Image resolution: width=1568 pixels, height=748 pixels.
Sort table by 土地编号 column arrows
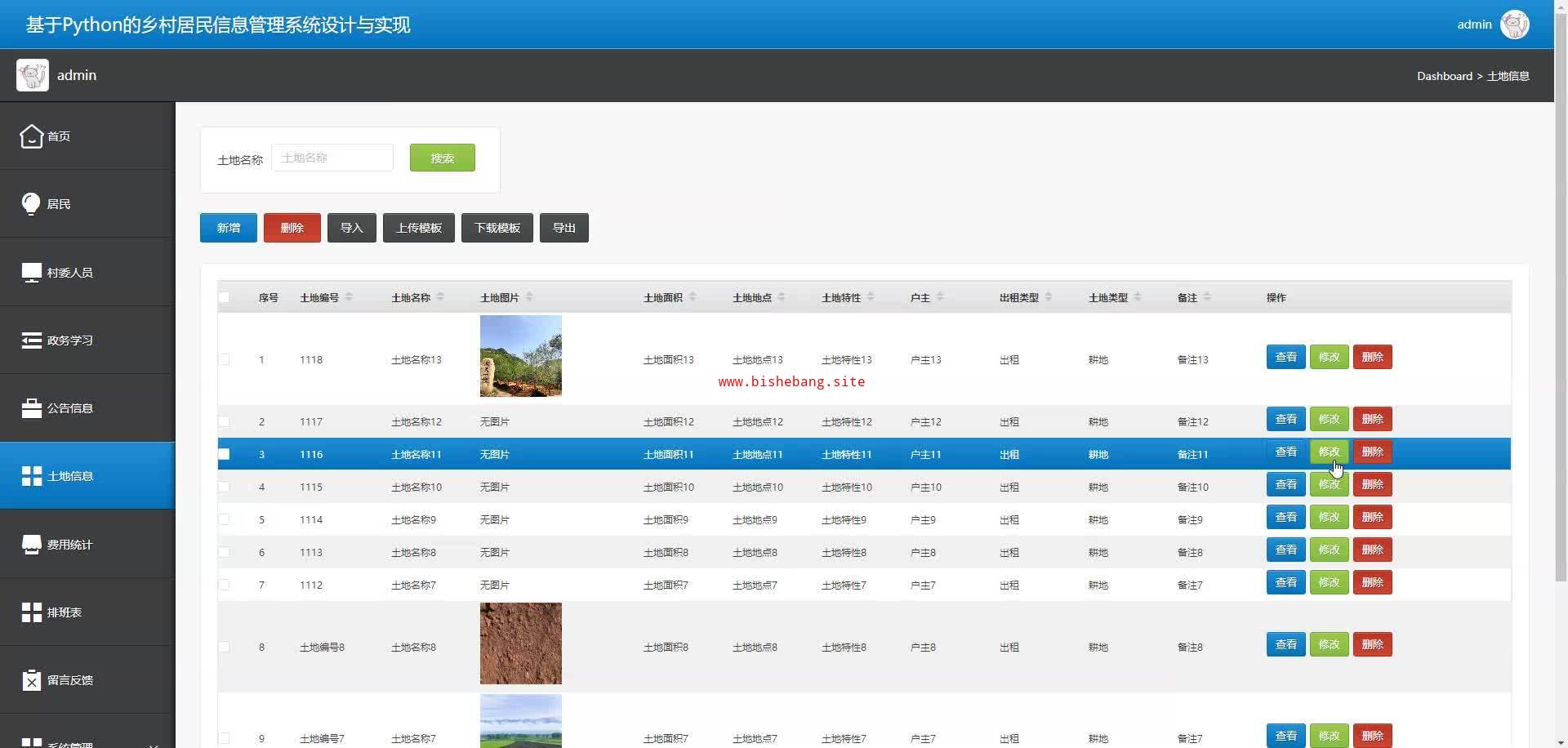(x=349, y=297)
